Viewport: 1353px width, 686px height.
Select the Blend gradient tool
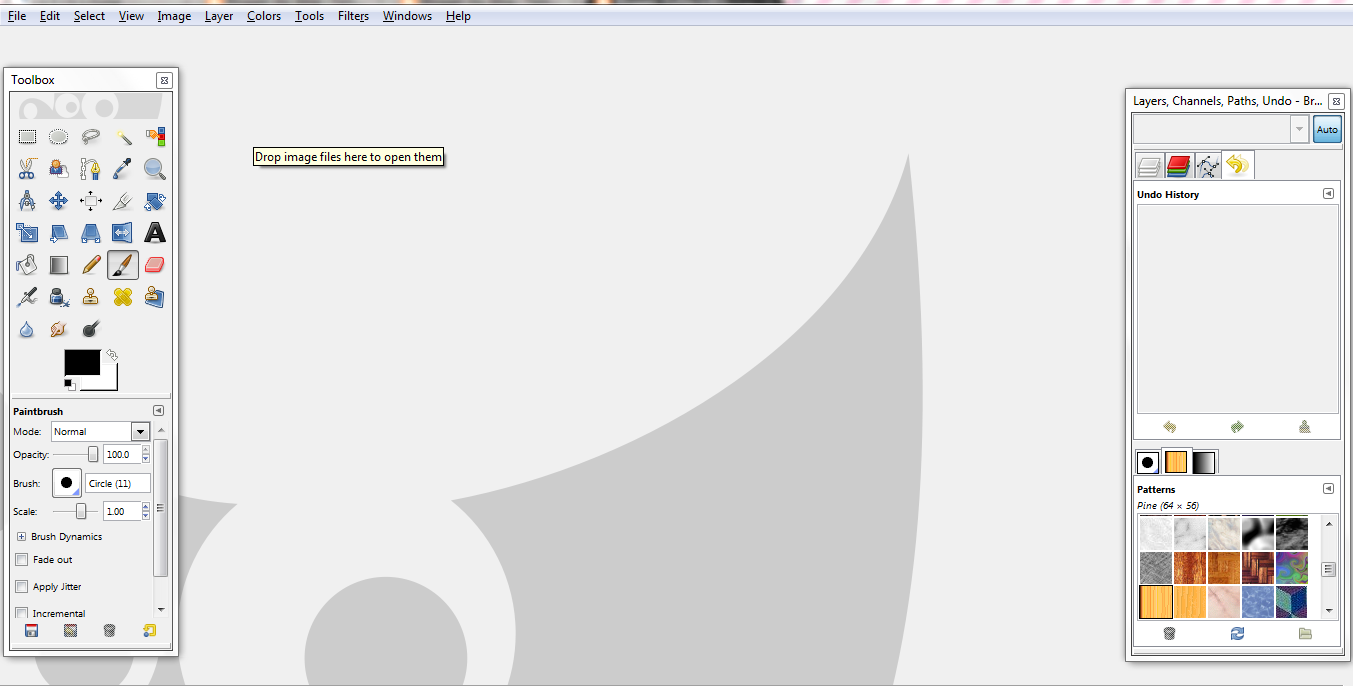pos(59,265)
